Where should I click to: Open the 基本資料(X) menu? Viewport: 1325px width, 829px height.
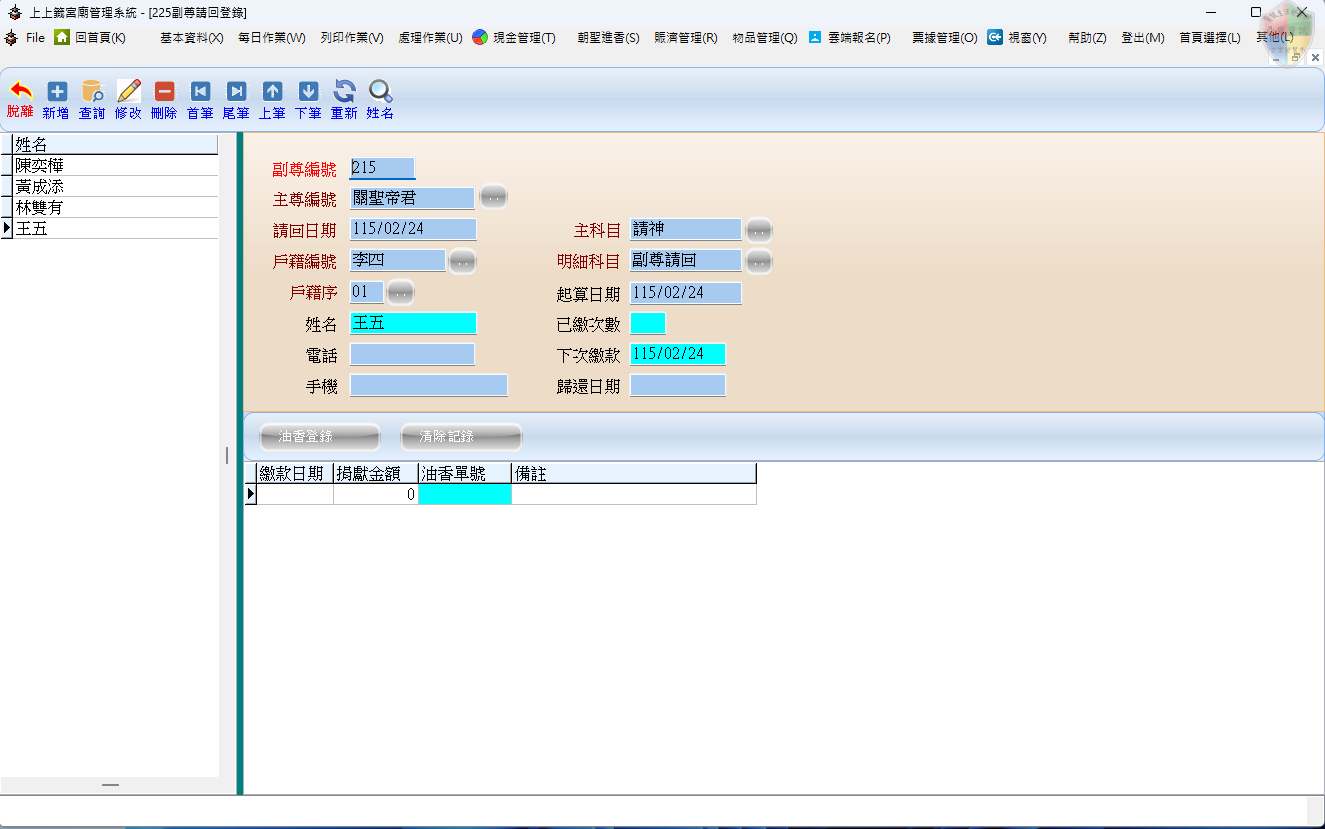click(191, 38)
